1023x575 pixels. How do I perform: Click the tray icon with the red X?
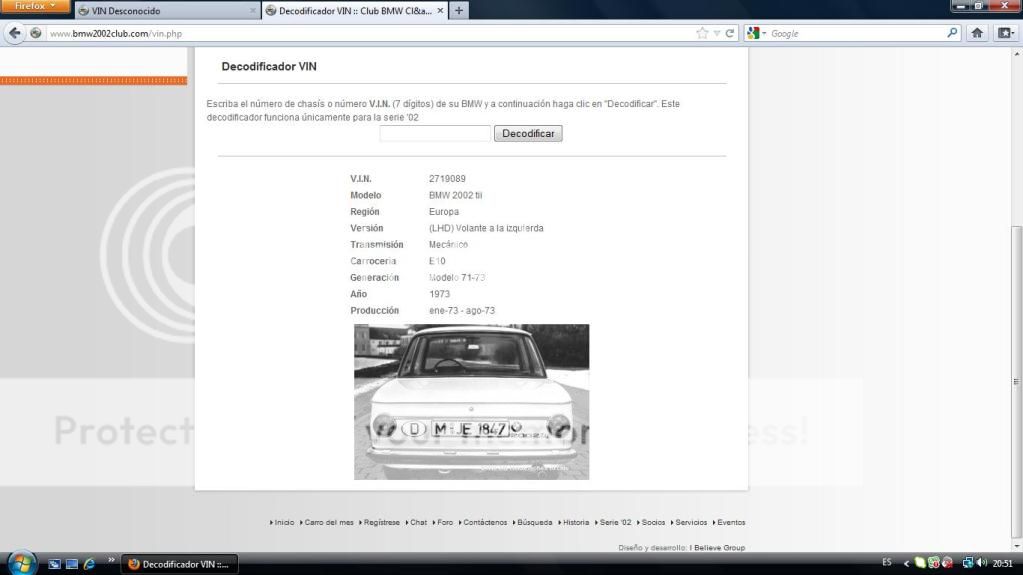(947, 563)
